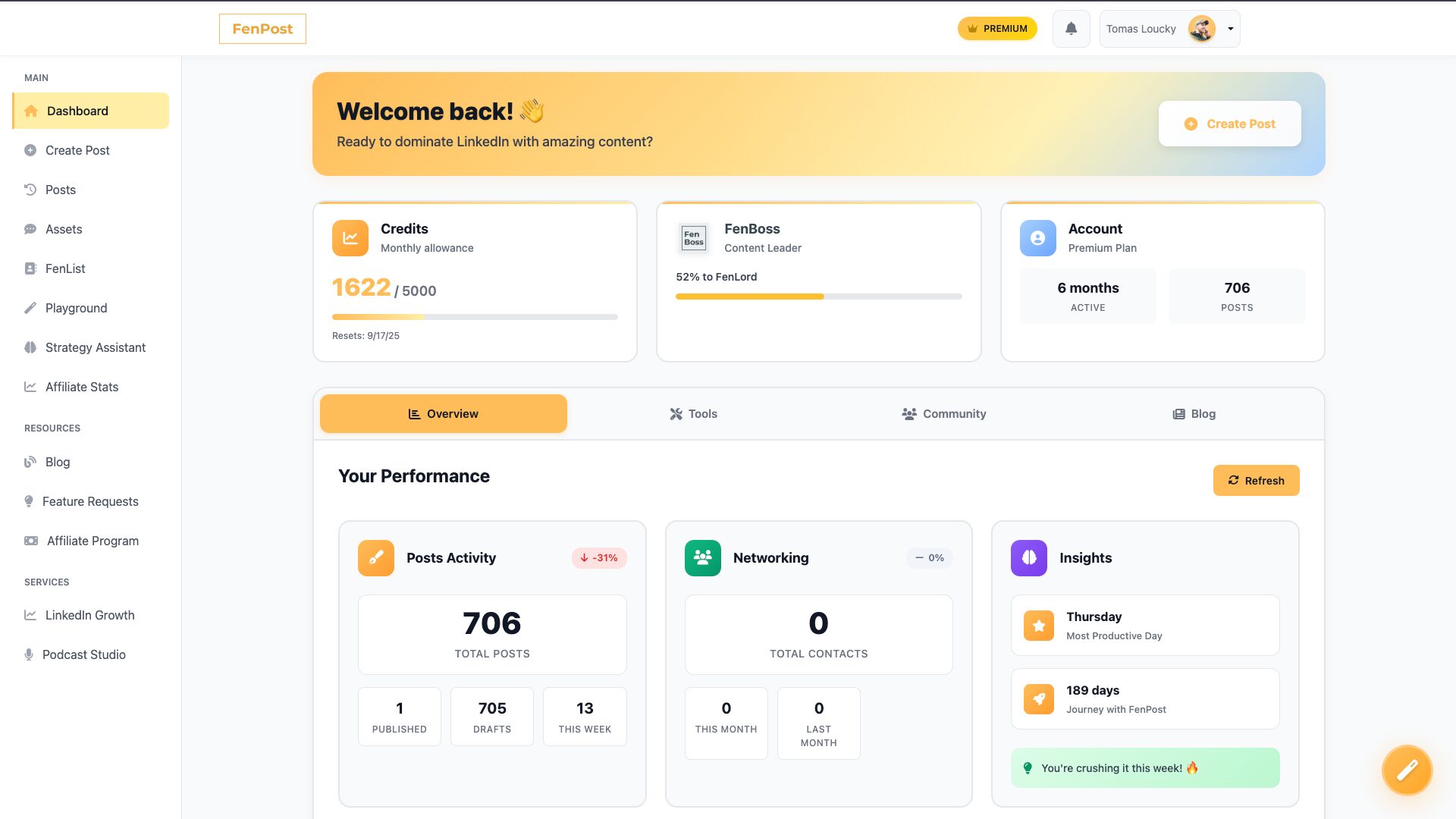Click the Posts history icon in sidebar
This screenshot has width=1456, height=819.
point(30,190)
